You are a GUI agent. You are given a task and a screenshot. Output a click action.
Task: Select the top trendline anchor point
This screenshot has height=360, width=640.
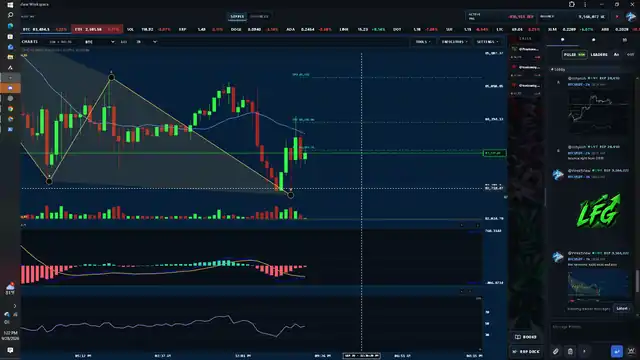coord(111,78)
